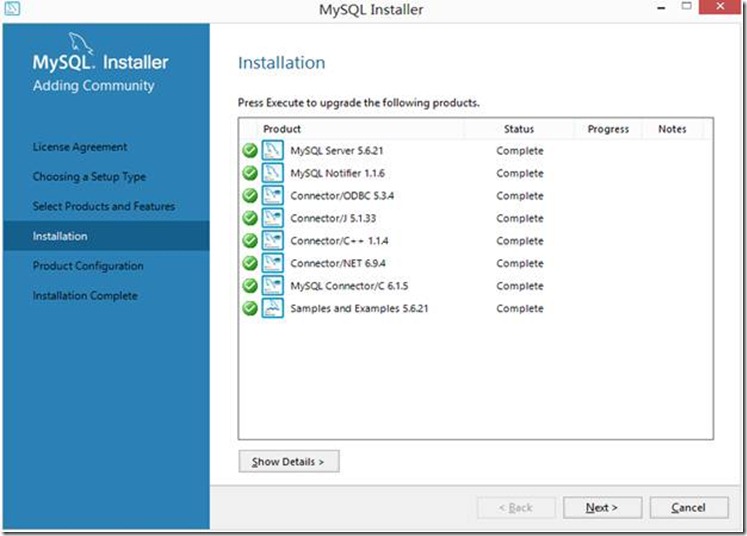
Task: Click the Progress column header
Action: pos(608,129)
